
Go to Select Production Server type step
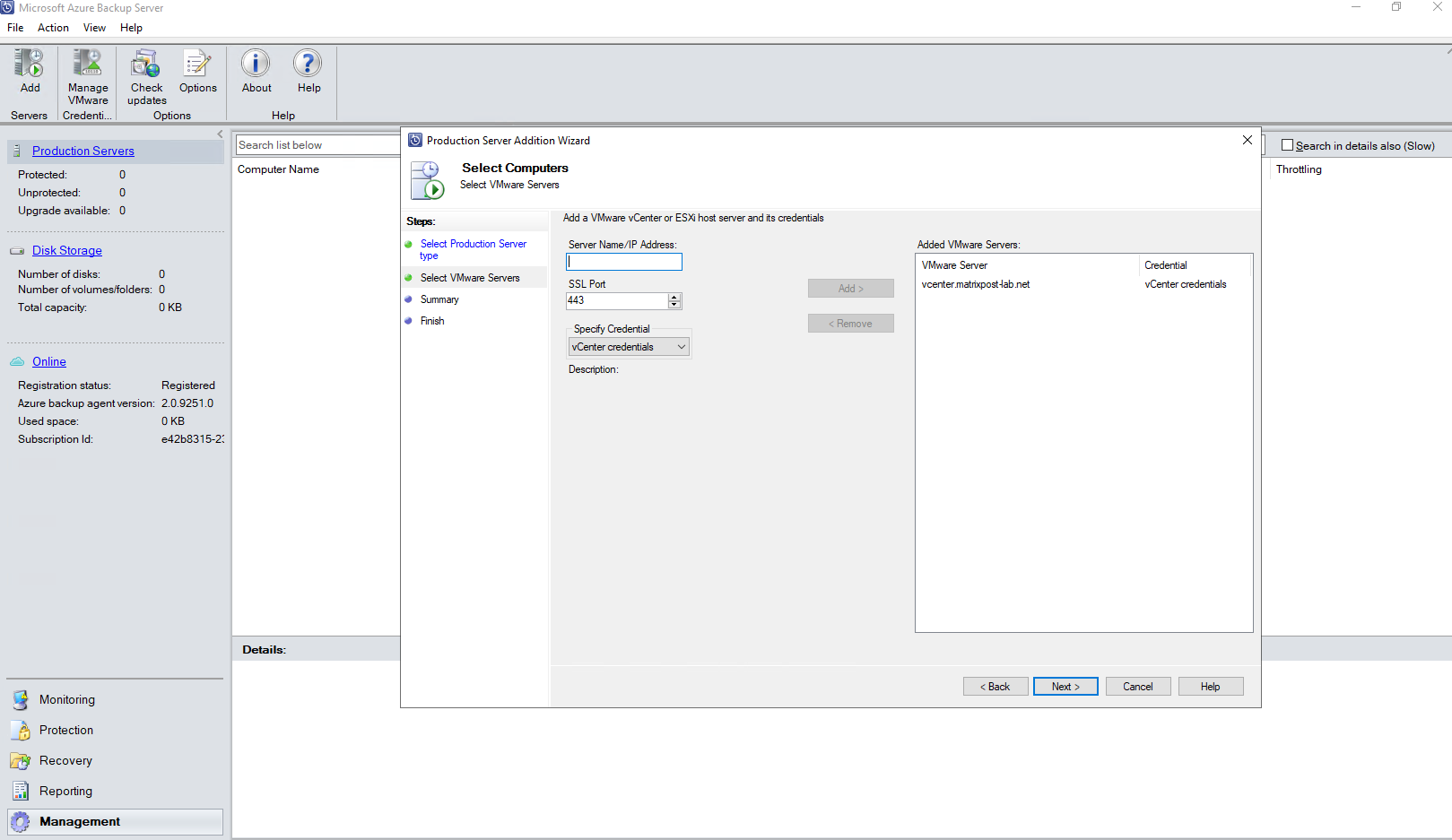pos(474,249)
